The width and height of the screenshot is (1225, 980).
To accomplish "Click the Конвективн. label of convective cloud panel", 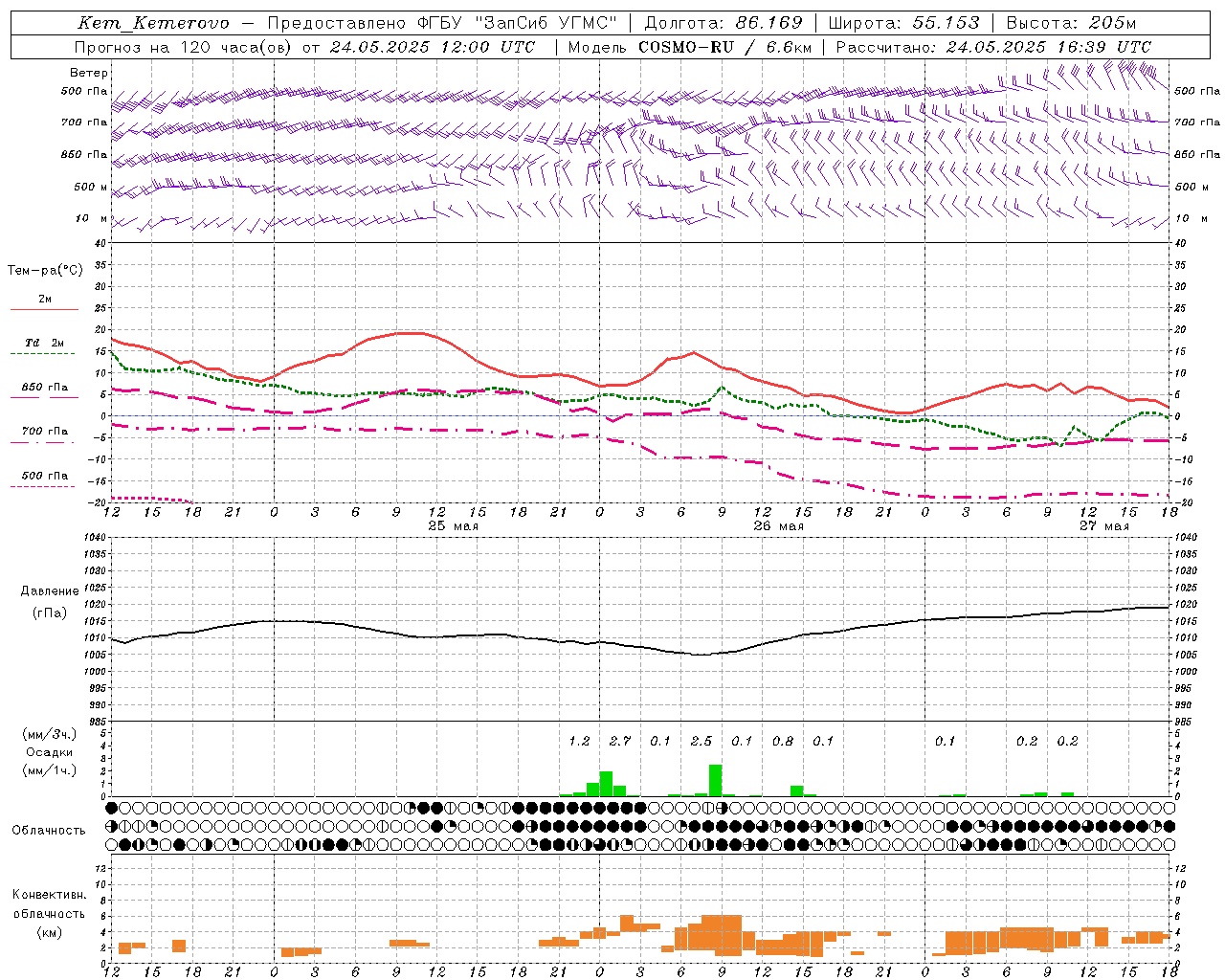I will [x=50, y=895].
